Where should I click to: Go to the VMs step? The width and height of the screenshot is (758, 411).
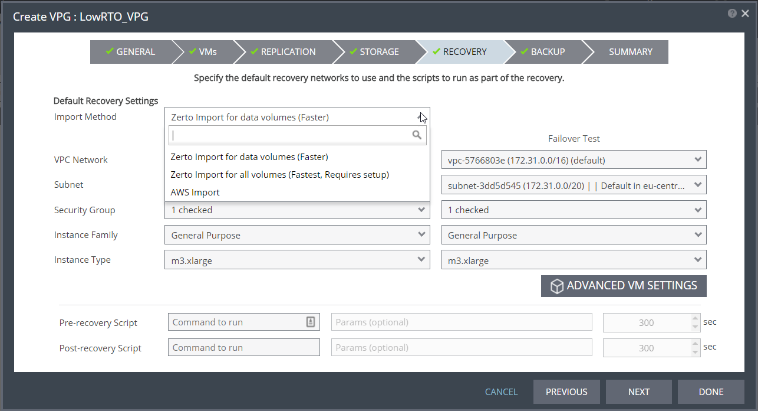tap(203, 52)
